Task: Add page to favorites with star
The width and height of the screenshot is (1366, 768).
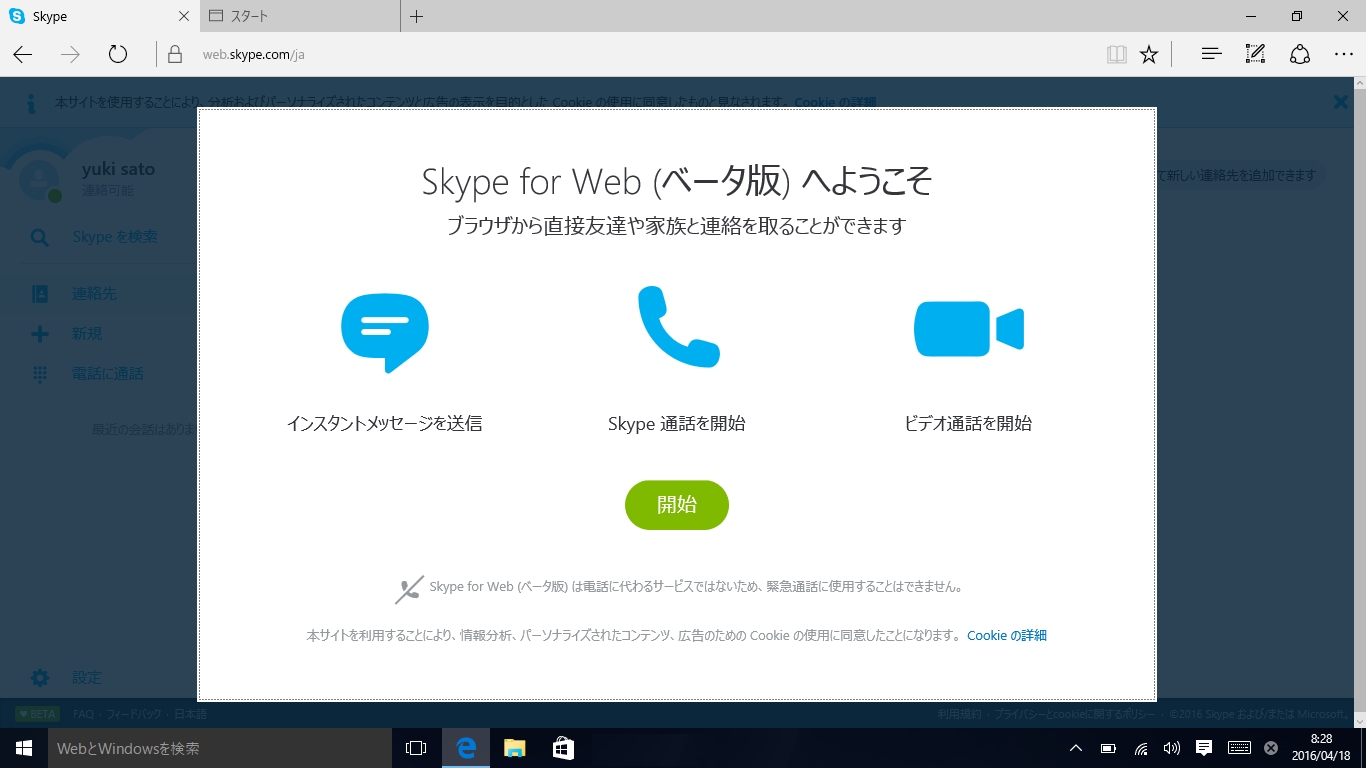Action: coord(1149,54)
